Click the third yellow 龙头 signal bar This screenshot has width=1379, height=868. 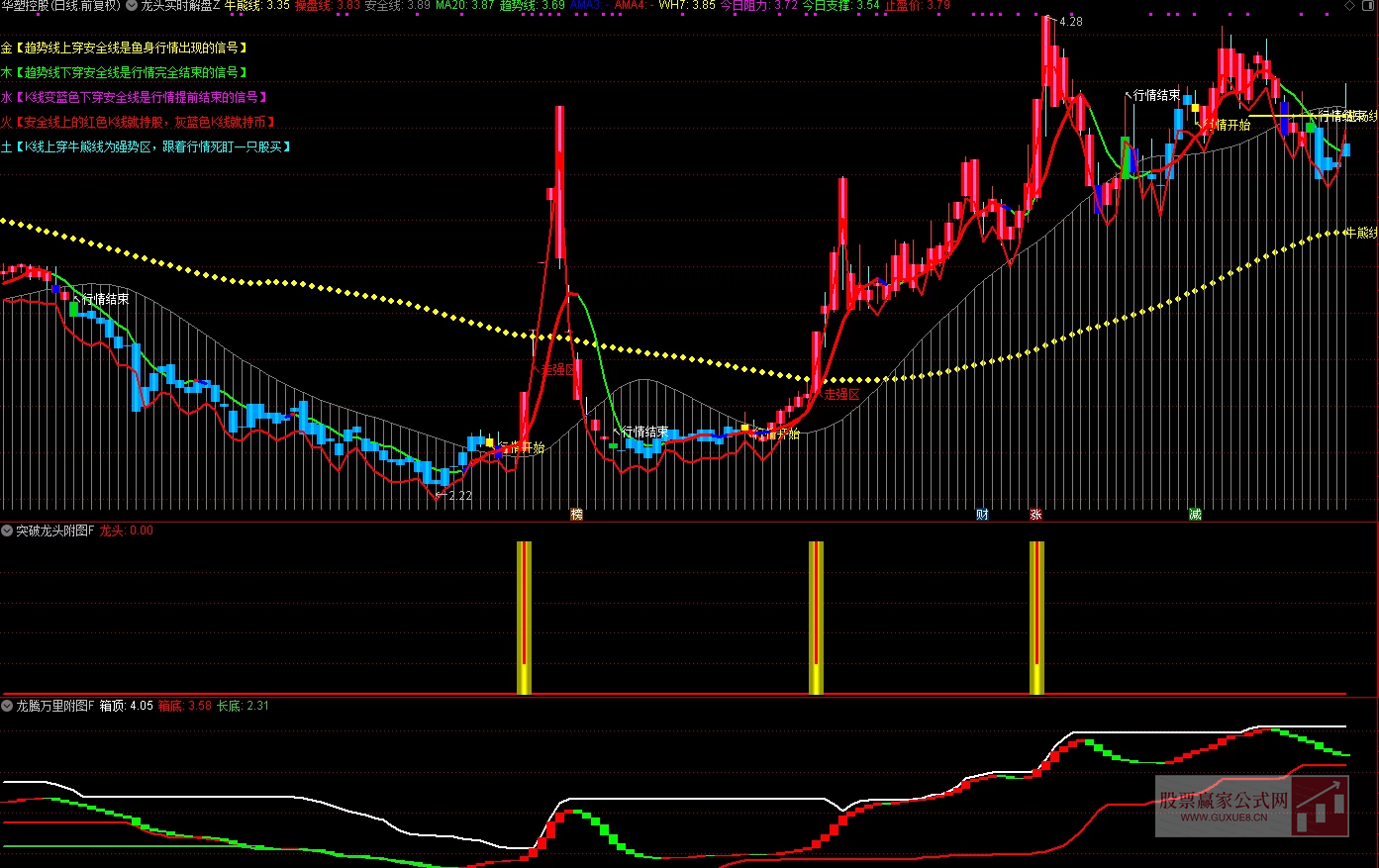1036,617
